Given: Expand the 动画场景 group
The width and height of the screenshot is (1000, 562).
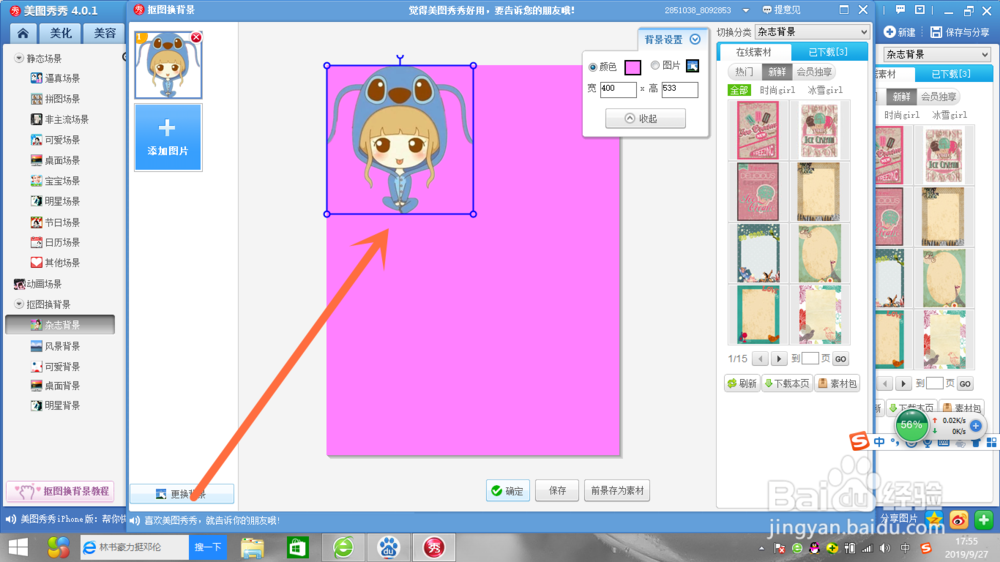Looking at the screenshot, I should point(38,284).
